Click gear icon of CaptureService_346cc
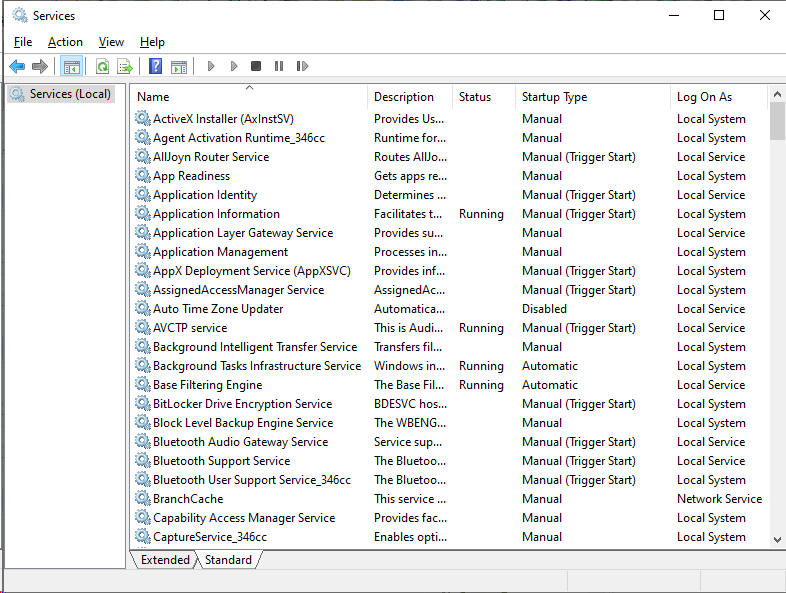 143,537
